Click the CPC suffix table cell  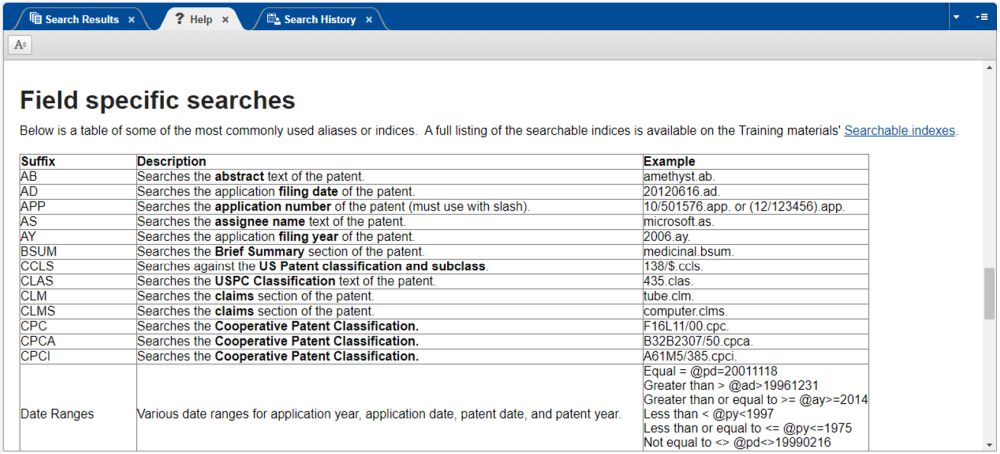33,326
